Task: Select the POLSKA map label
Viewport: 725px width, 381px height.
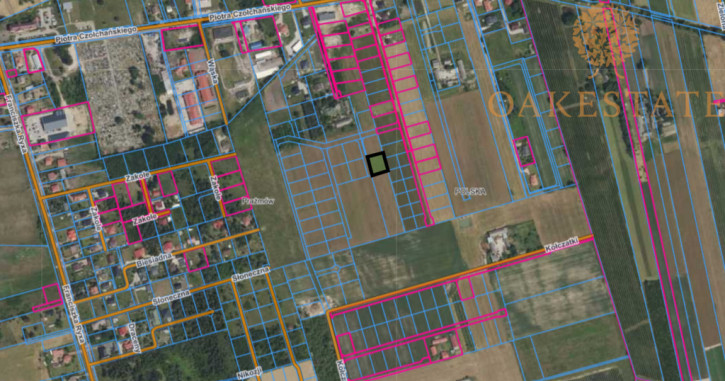Action: [x=470, y=191]
